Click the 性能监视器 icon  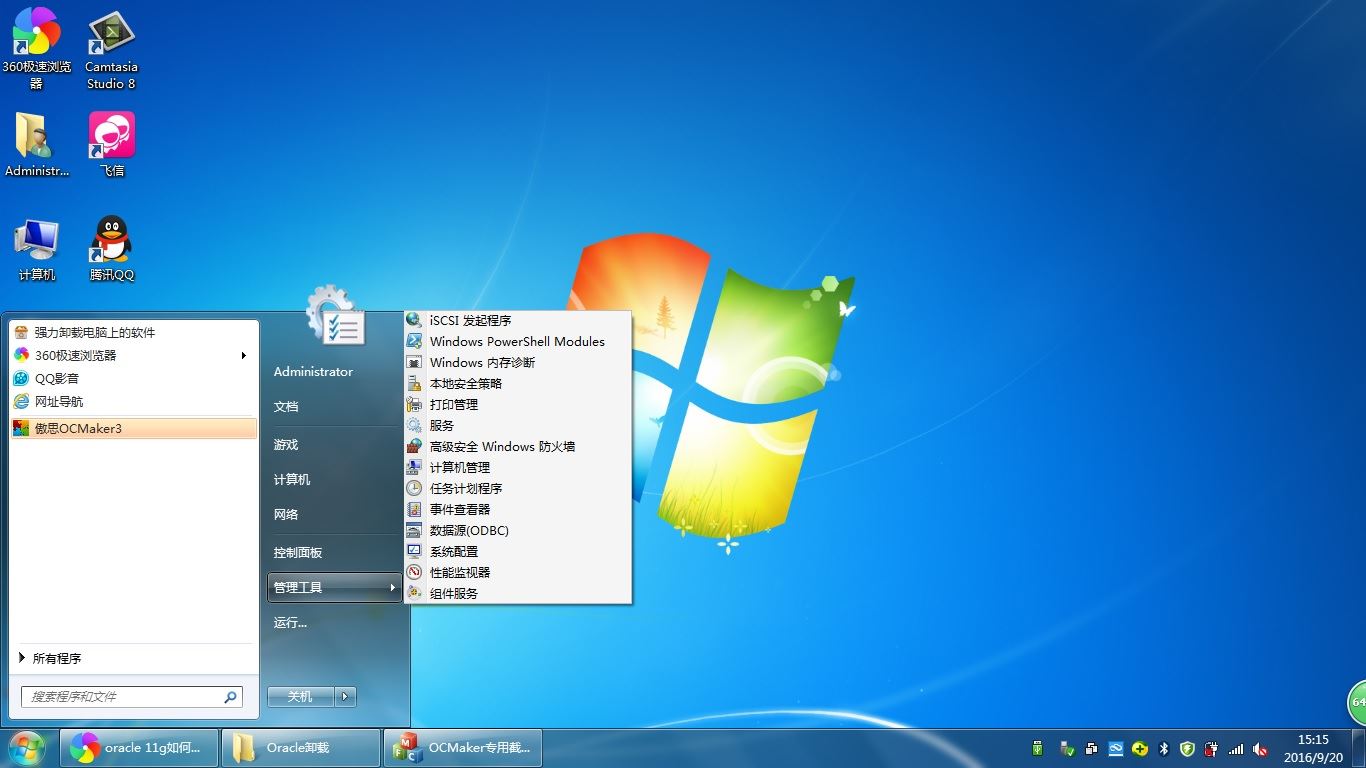[x=413, y=572]
